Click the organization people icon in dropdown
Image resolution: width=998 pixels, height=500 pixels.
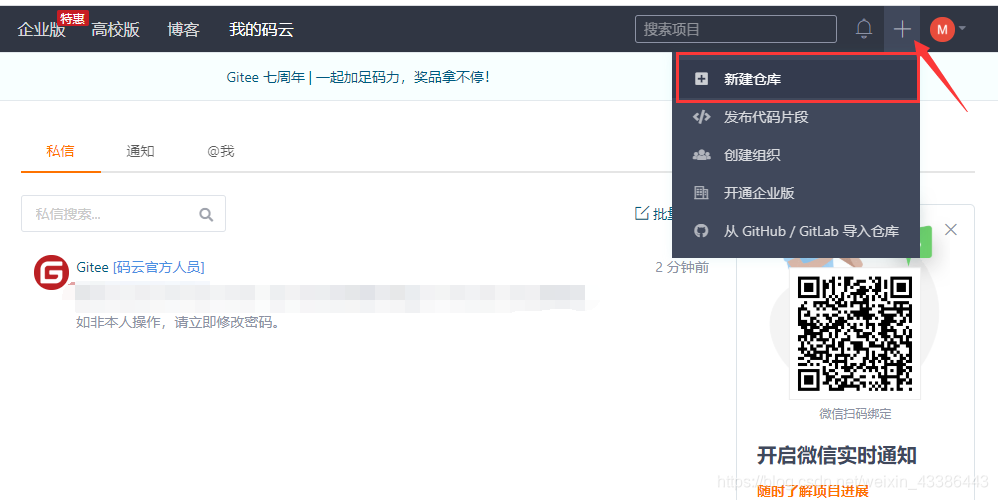coord(701,155)
